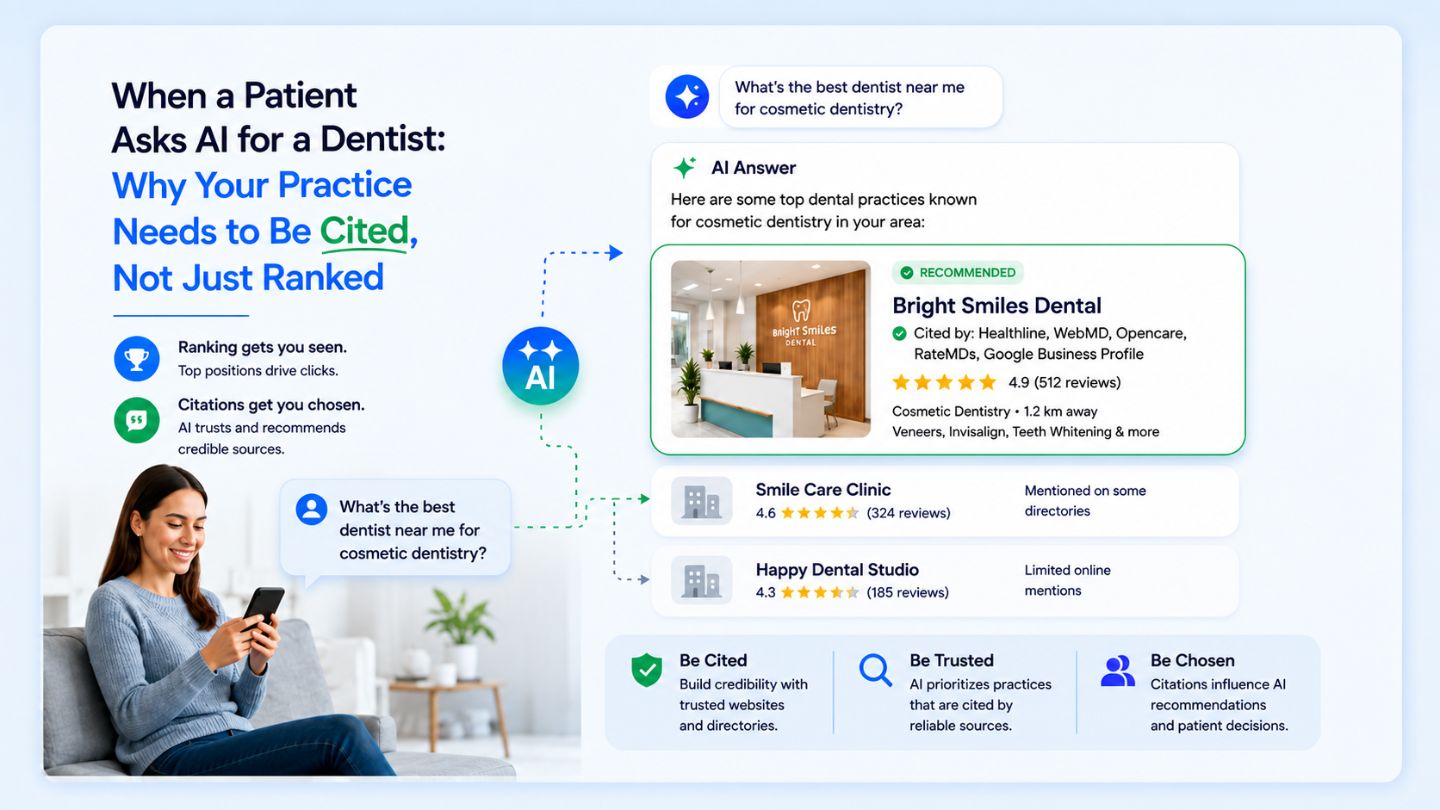The height and width of the screenshot is (810, 1440).
Task: Click "Ranking gets you seen." text
Action: [262, 347]
